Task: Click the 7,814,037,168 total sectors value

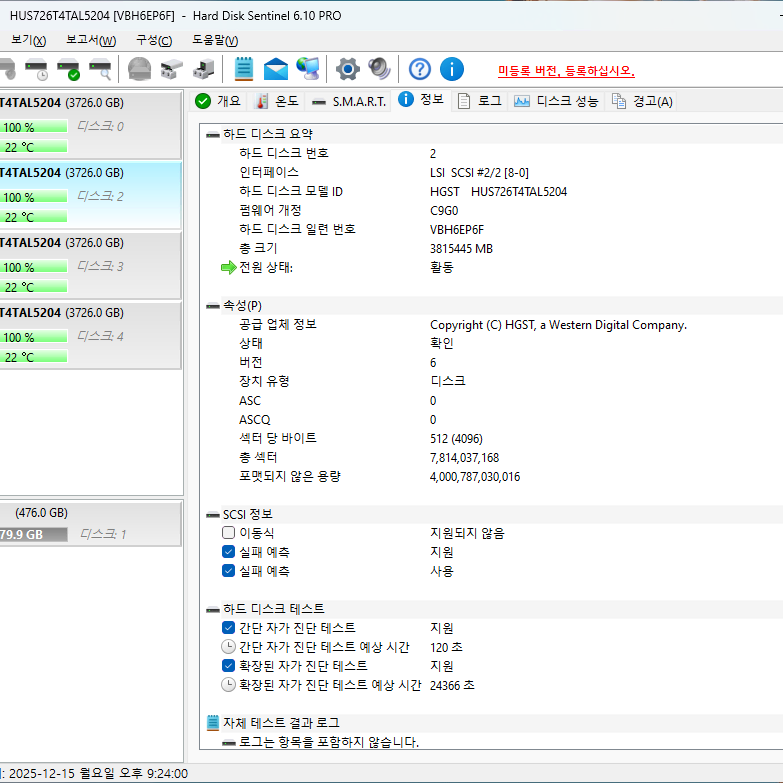Action: (x=464, y=457)
